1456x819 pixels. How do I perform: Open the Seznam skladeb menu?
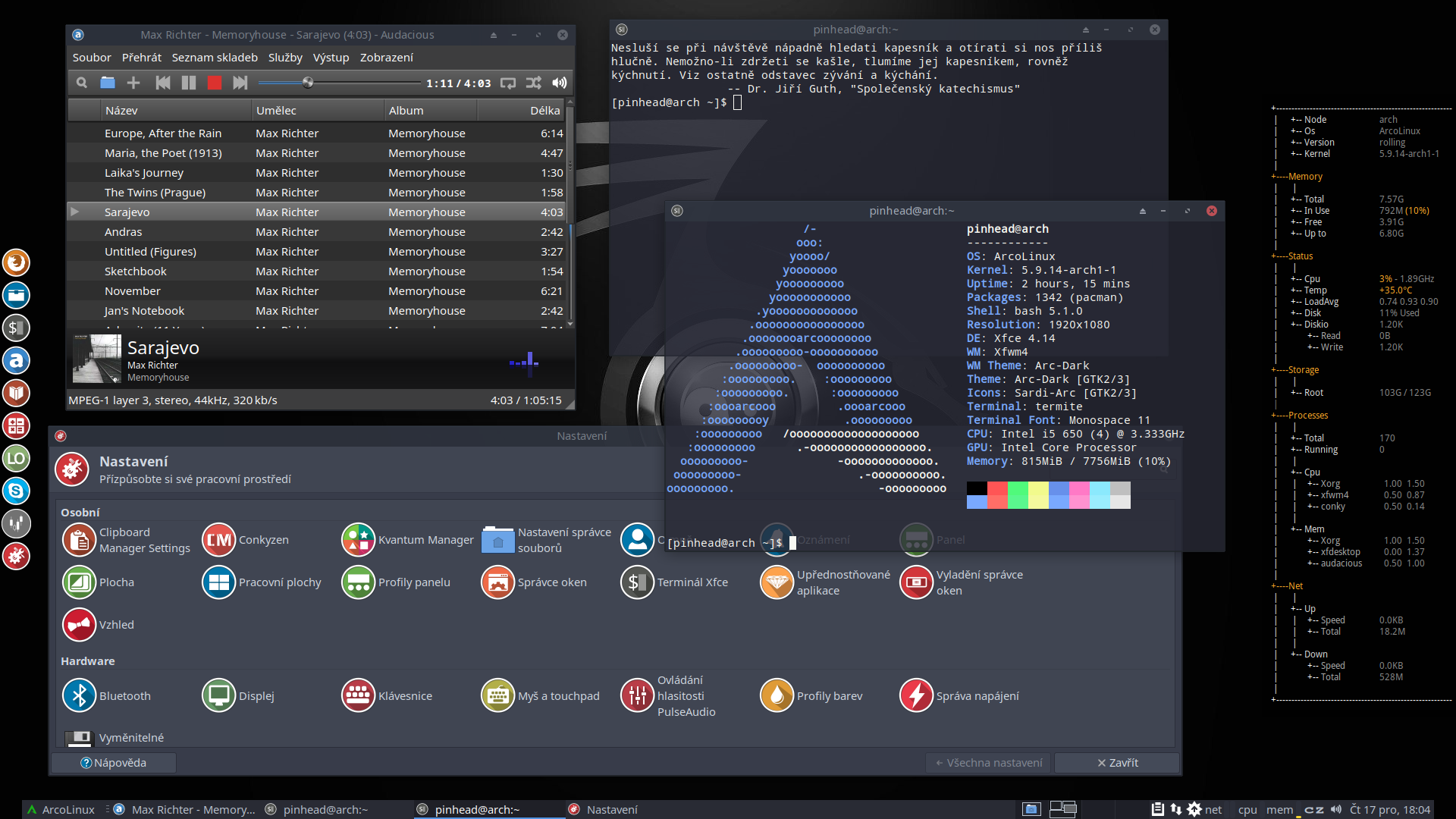(x=215, y=58)
